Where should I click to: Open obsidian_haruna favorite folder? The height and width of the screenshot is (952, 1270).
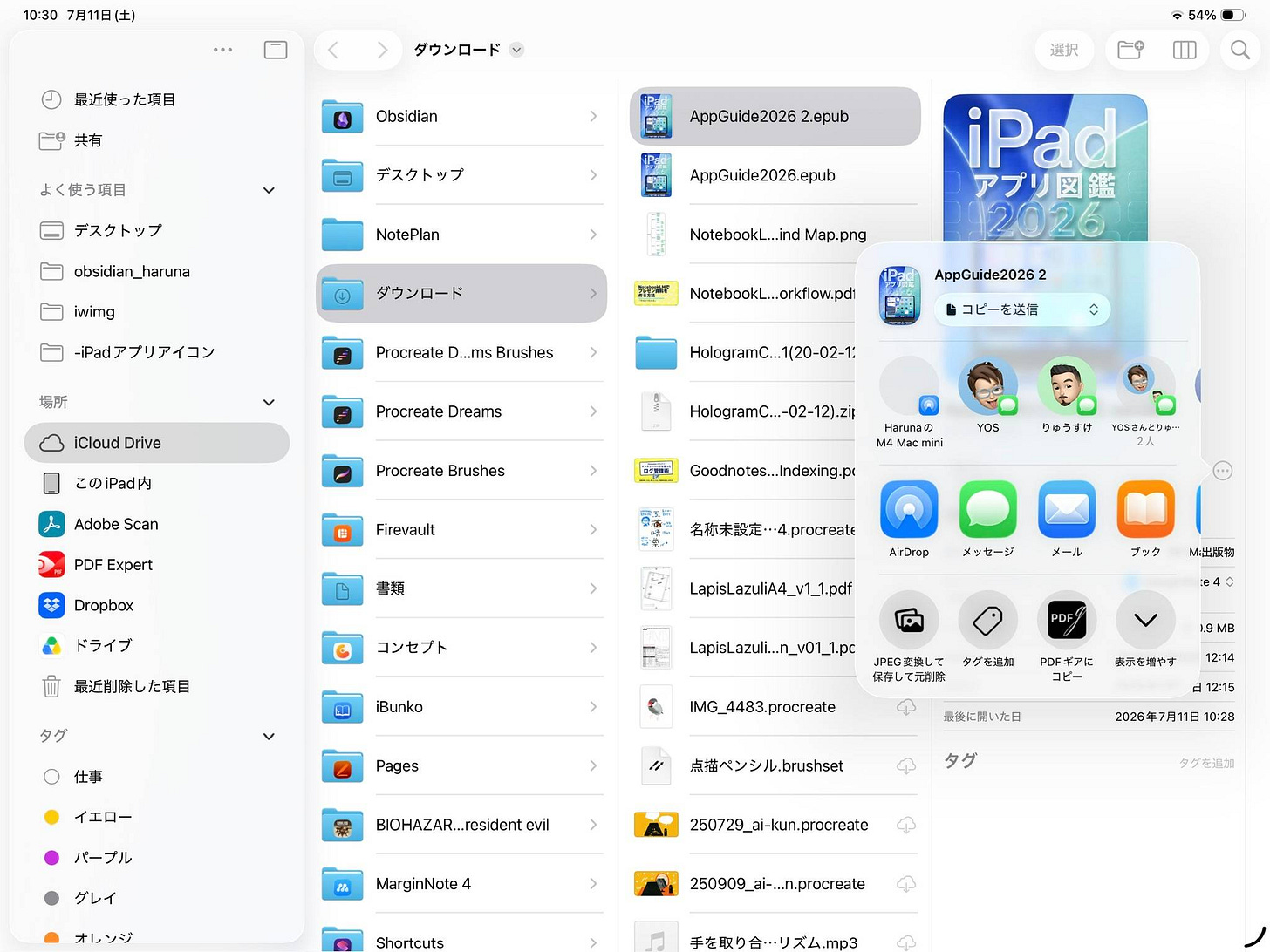point(157,271)
